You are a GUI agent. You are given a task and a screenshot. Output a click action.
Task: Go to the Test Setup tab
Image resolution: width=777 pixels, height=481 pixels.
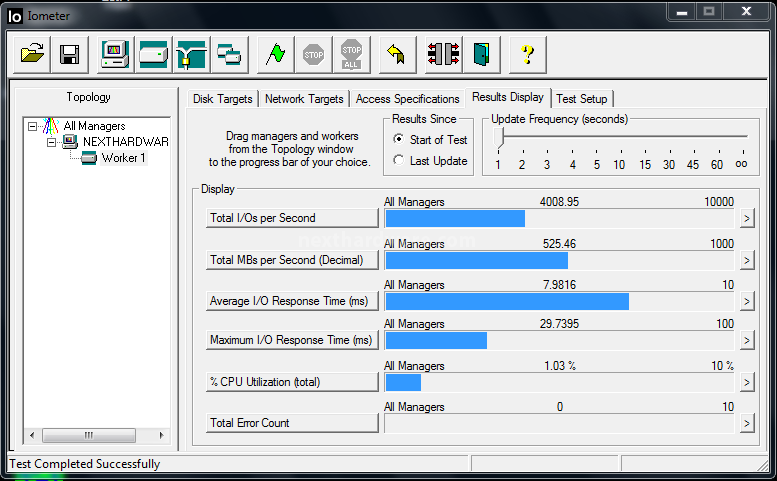coord(582,99)
